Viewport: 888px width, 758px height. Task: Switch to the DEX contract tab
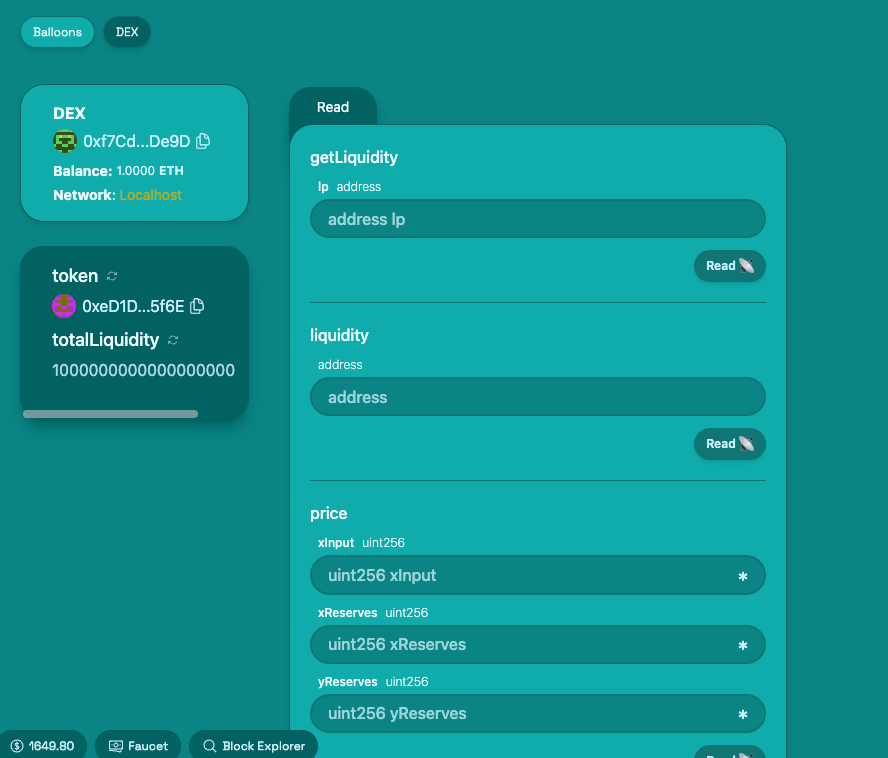pyautogui.click(x=127, y=32)
